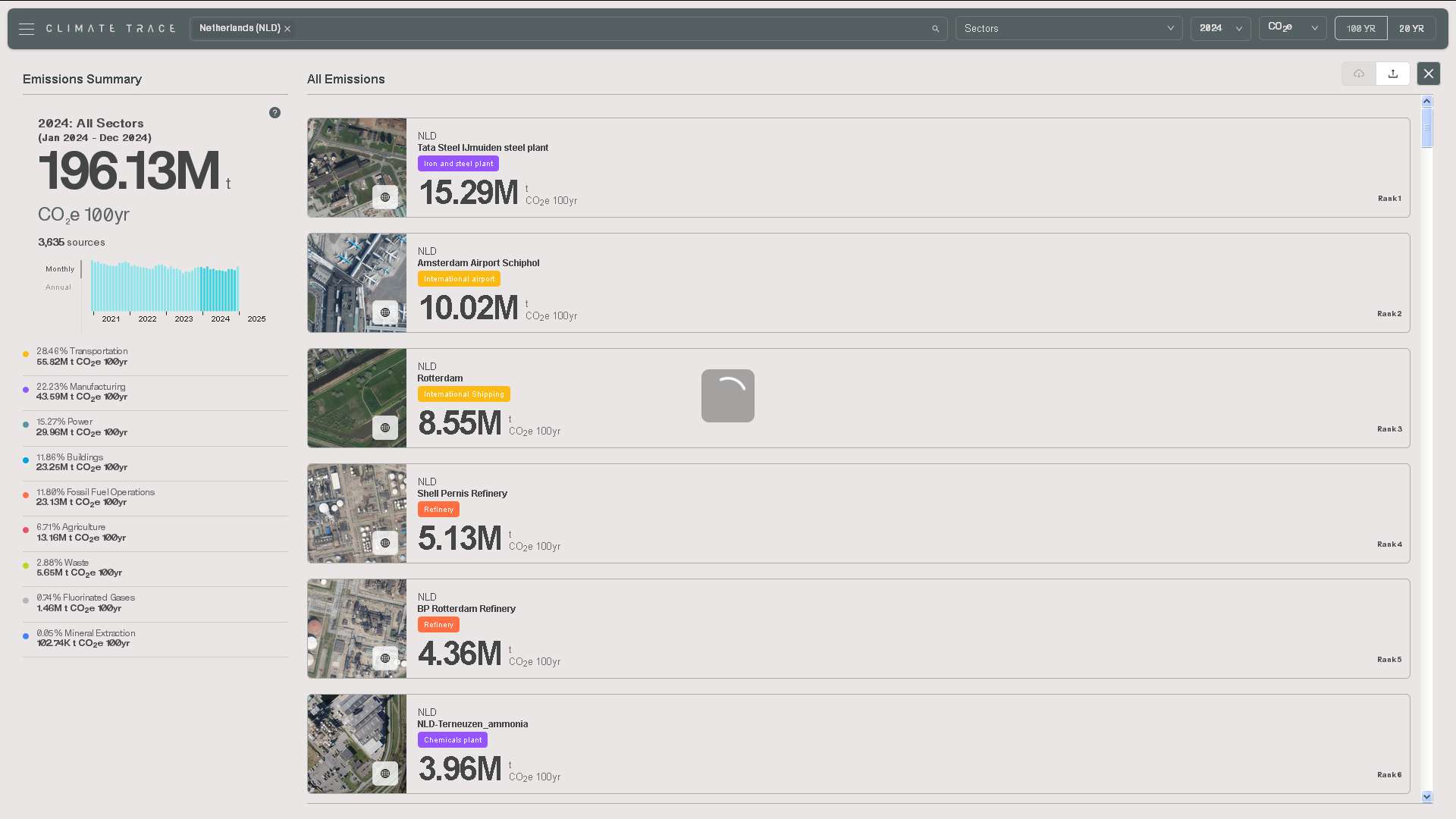Open the 2024 year dropdown
The height and width of the screenshot is (819, 1456).
(x=1219, y=29)
